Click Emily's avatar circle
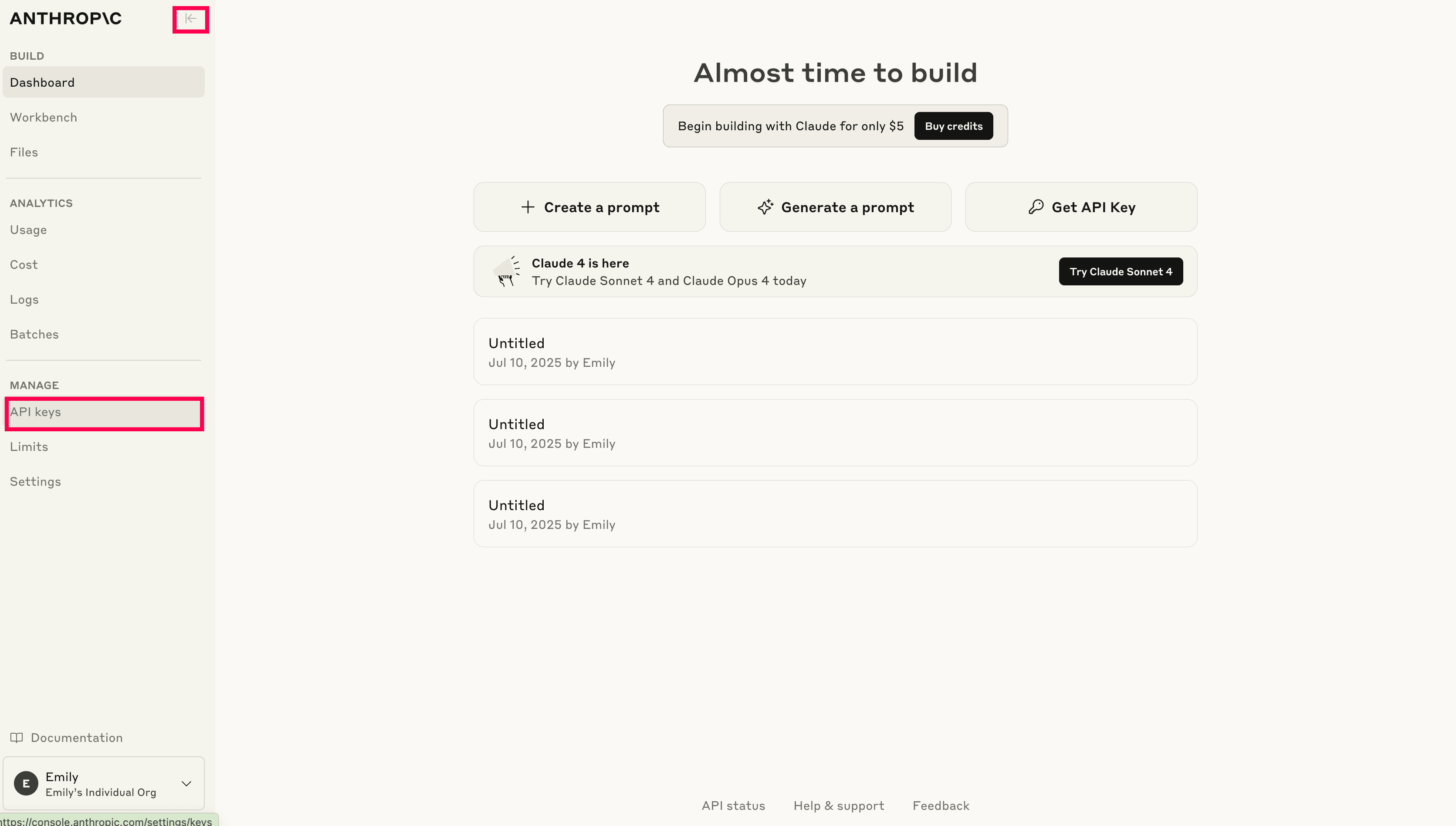This screenshot has height=826, width=1456. pos(26,783)
